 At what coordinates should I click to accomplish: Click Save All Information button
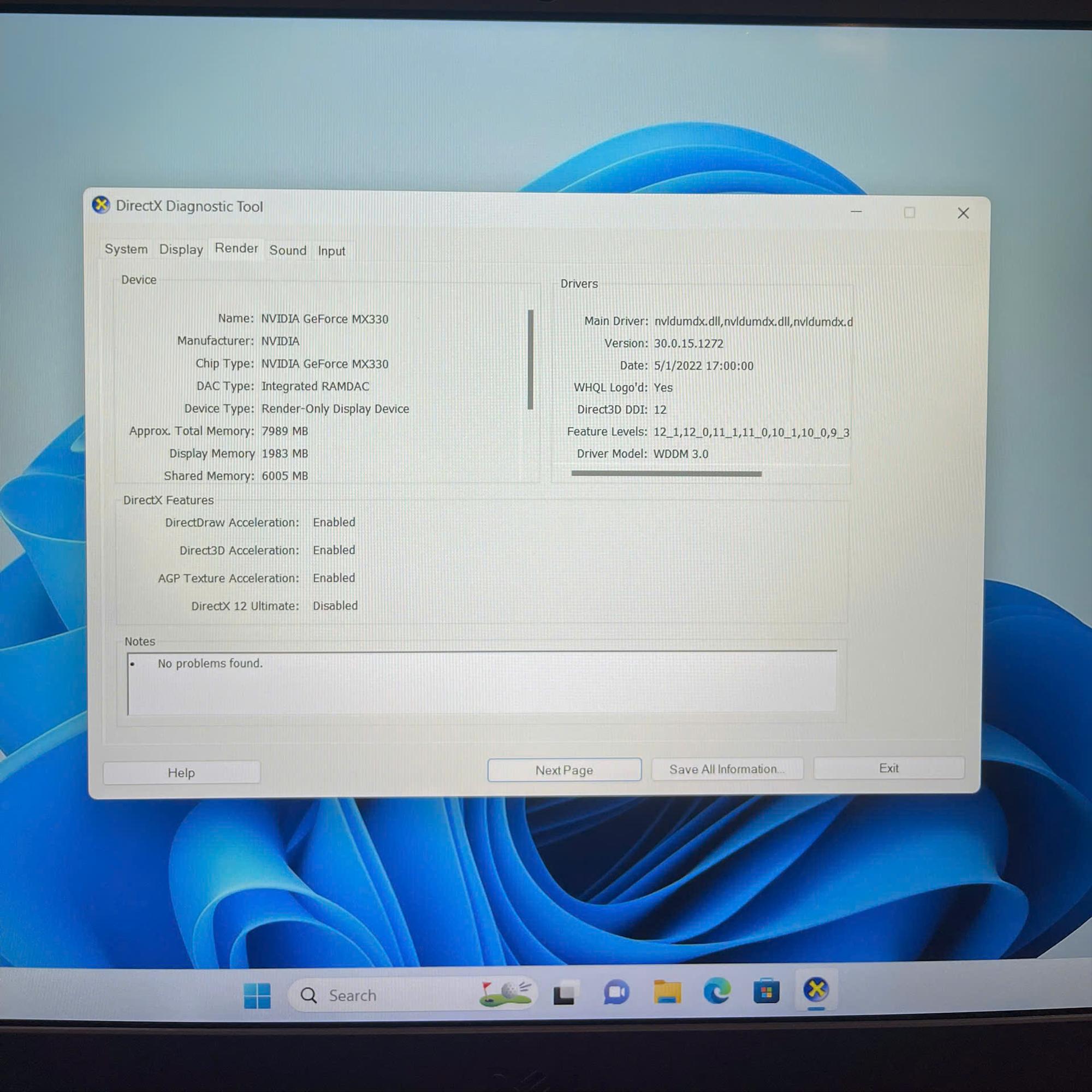[727, 769]
